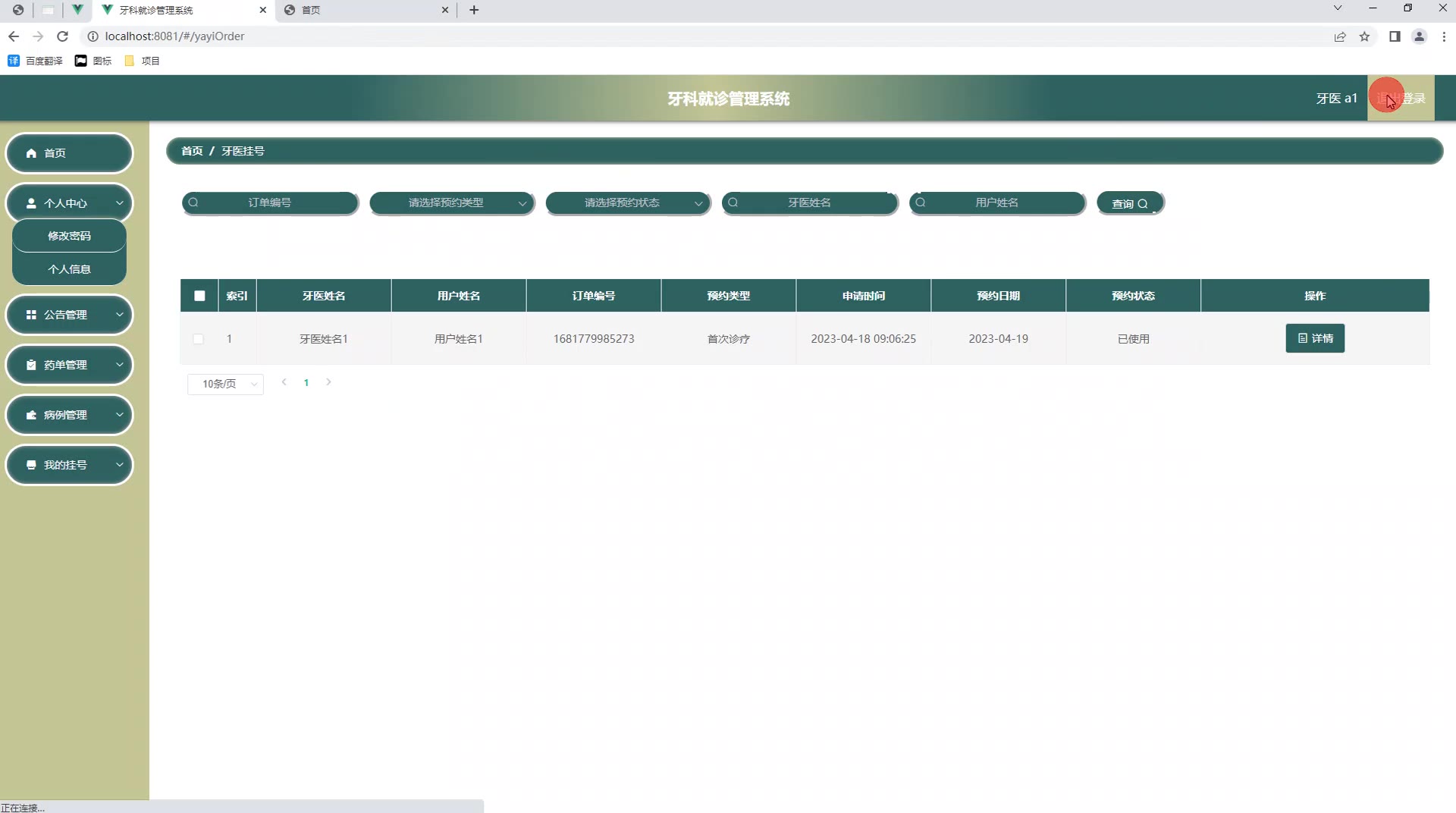Click the 牙医挂号 breadcrumb text
1456x813 pixels.
point(243,151)
